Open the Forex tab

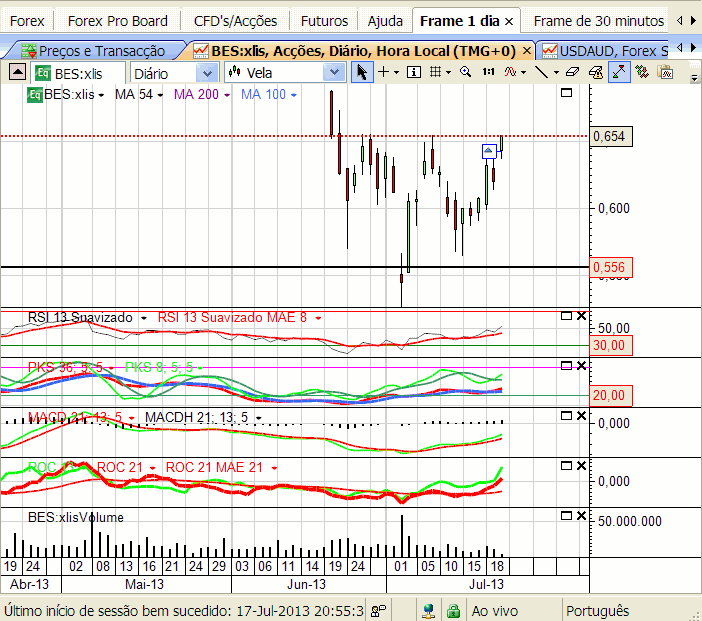[27, 21]
